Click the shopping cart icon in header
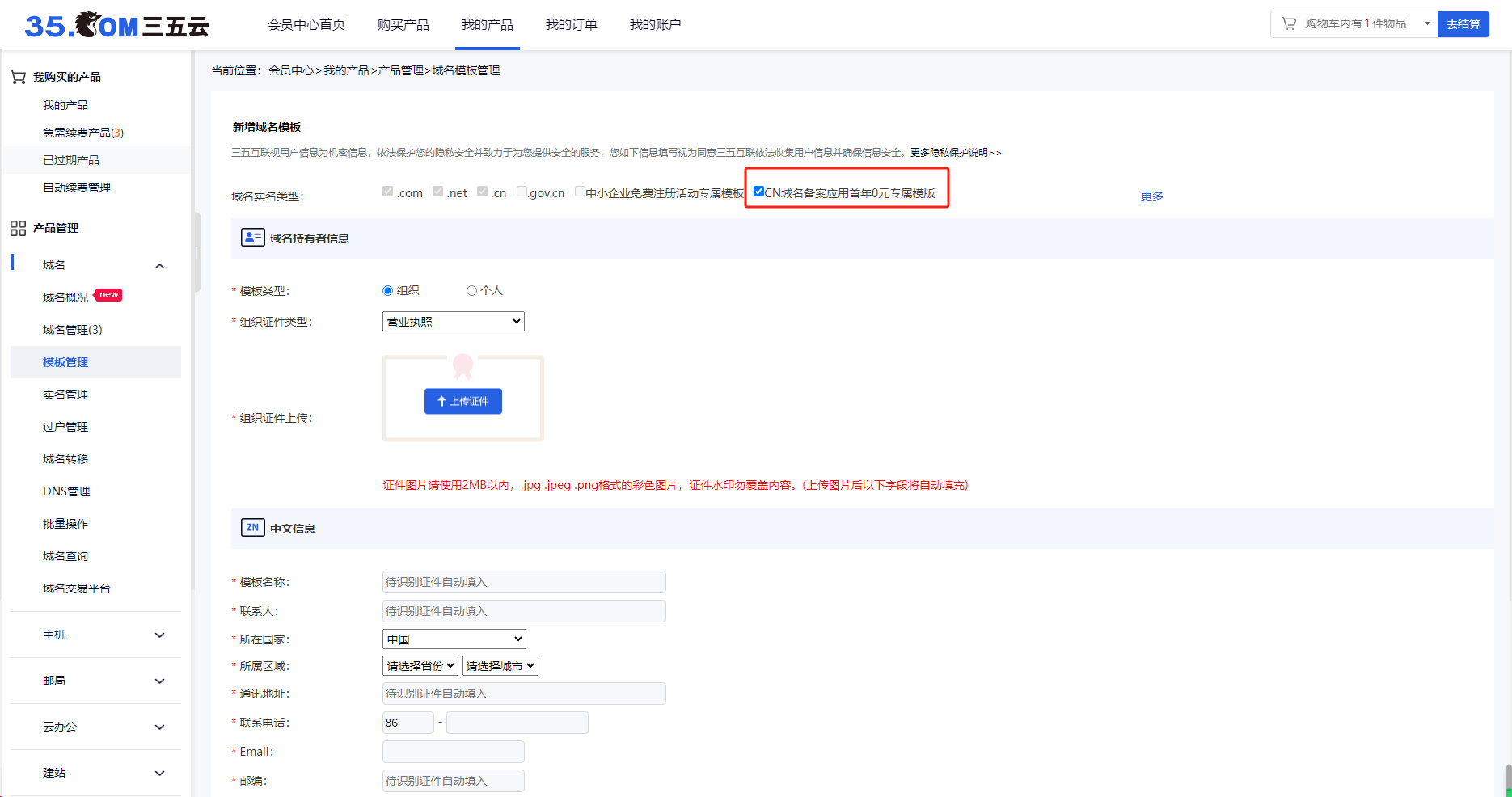The image size is (1512, 797). point(1289,24)
